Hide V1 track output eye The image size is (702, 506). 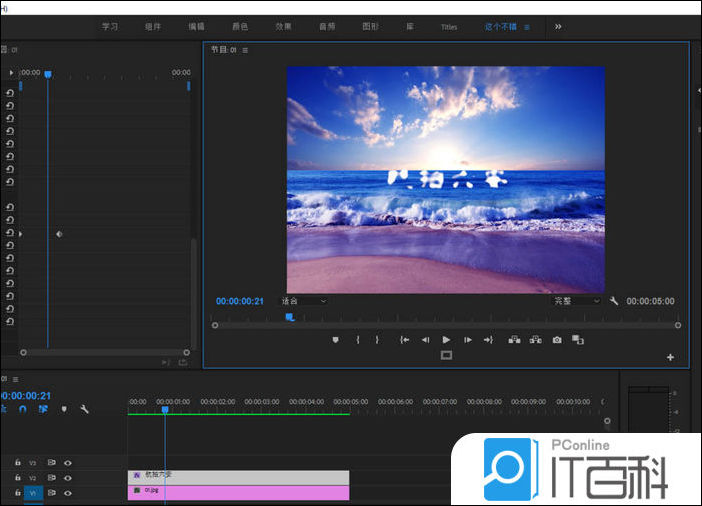tap(68, 493)
